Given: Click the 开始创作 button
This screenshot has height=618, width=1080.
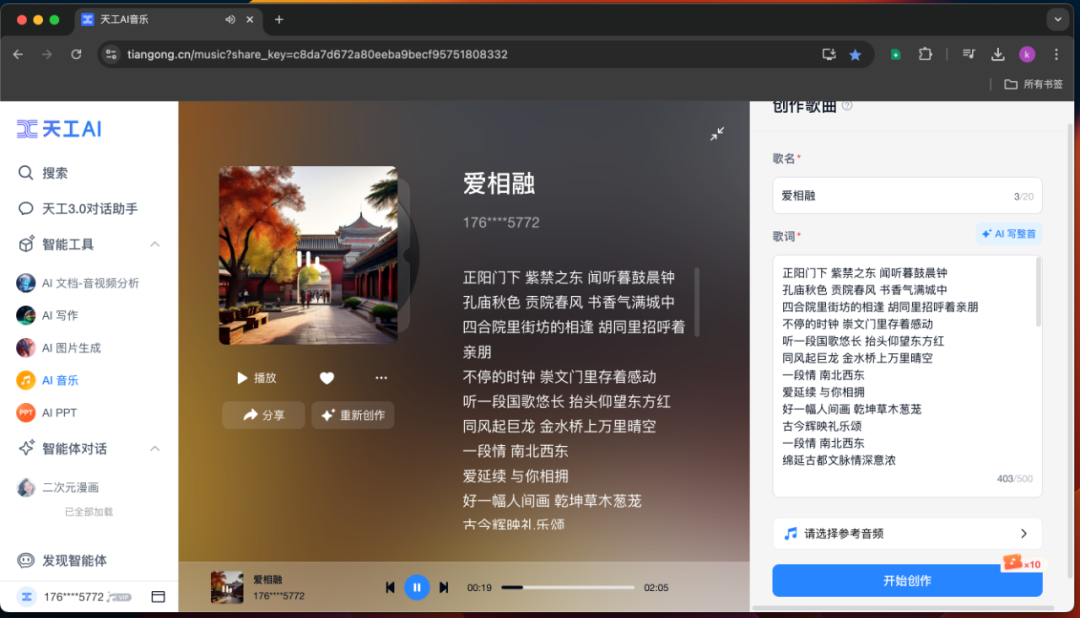Looking at the screenshot, I should point(906,580).
